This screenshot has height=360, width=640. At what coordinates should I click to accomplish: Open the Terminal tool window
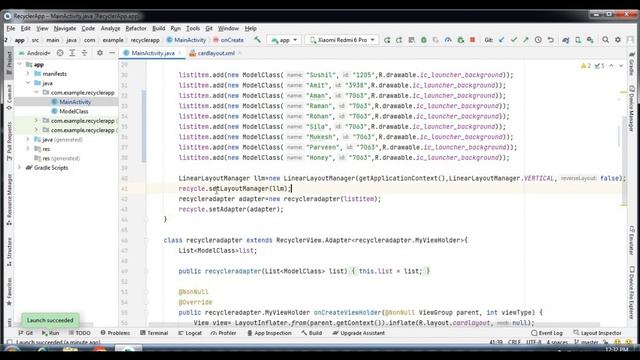[154, 333]
